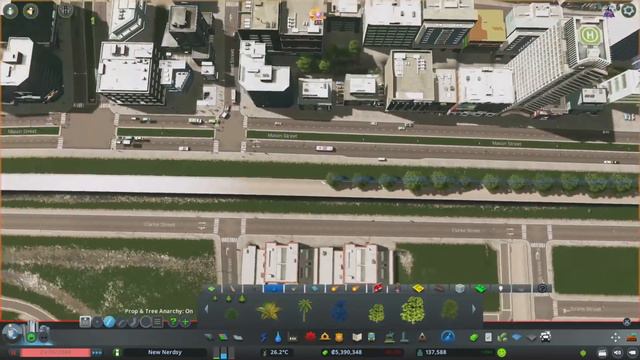Toggle the green pause-play simulation button

point(31,337)
